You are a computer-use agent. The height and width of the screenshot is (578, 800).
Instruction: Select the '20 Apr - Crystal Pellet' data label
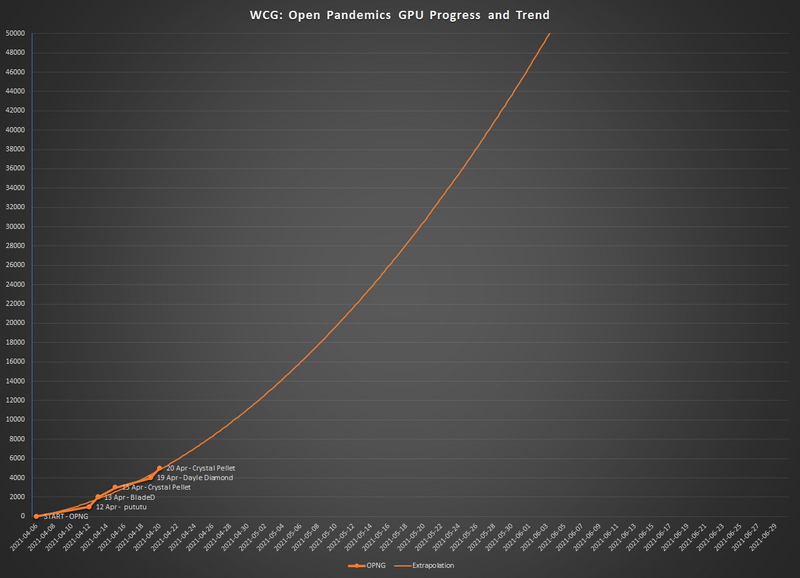[x=201, y=468]
